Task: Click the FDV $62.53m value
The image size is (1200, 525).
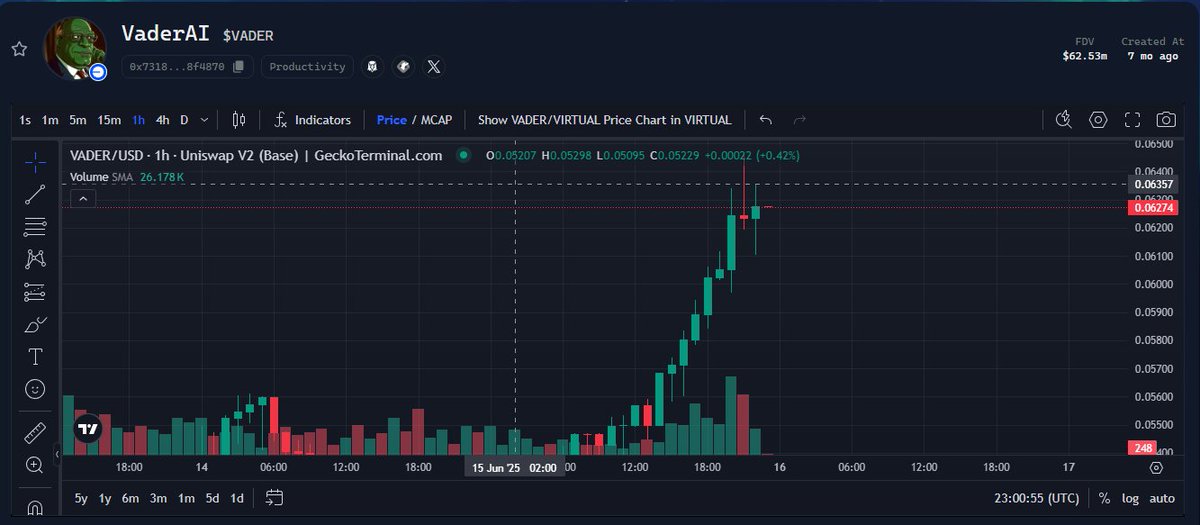Action: point(1085,56)
